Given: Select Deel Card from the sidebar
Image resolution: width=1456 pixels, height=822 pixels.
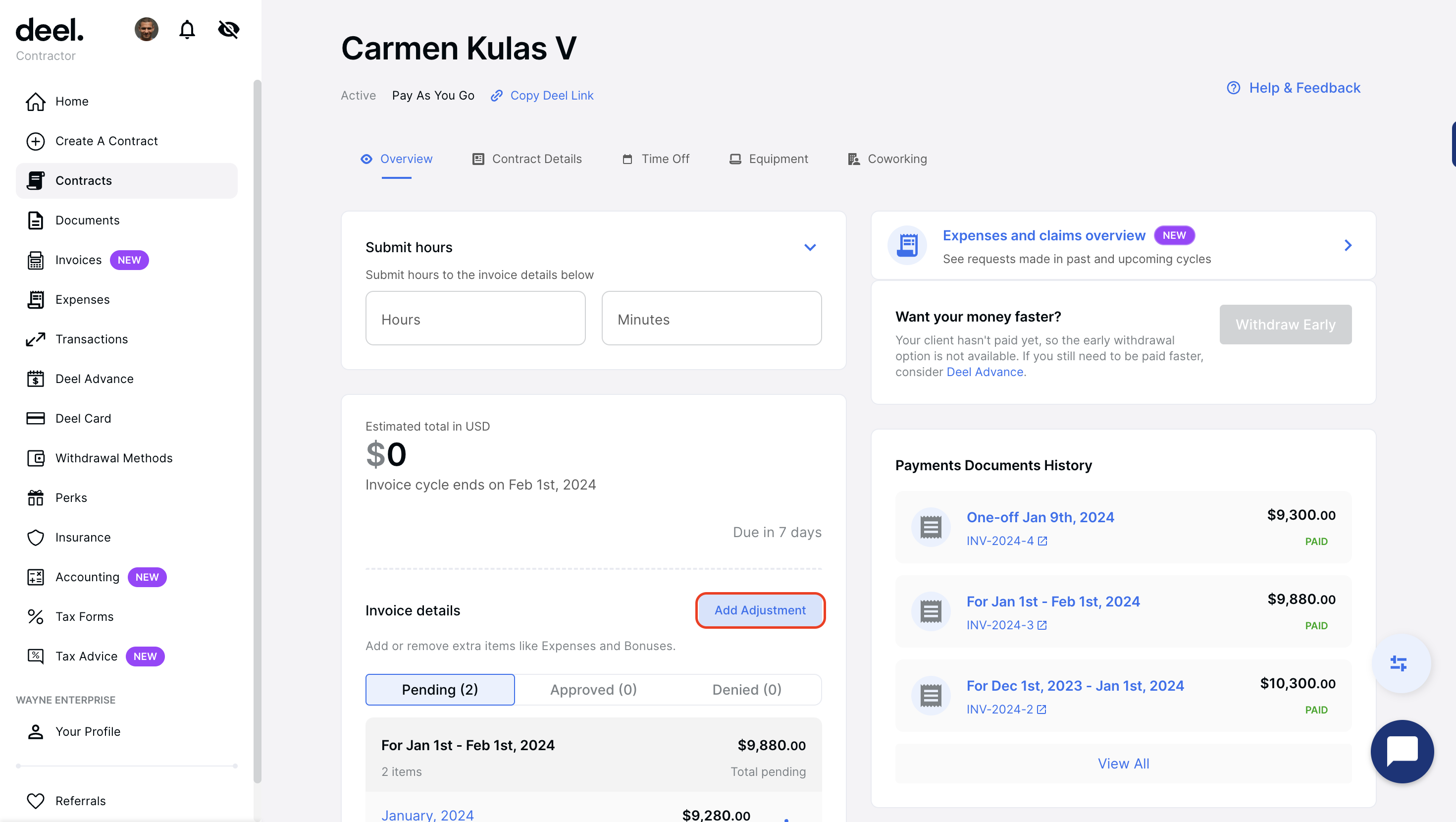Looking at the screenshot, I should (83, 418).
